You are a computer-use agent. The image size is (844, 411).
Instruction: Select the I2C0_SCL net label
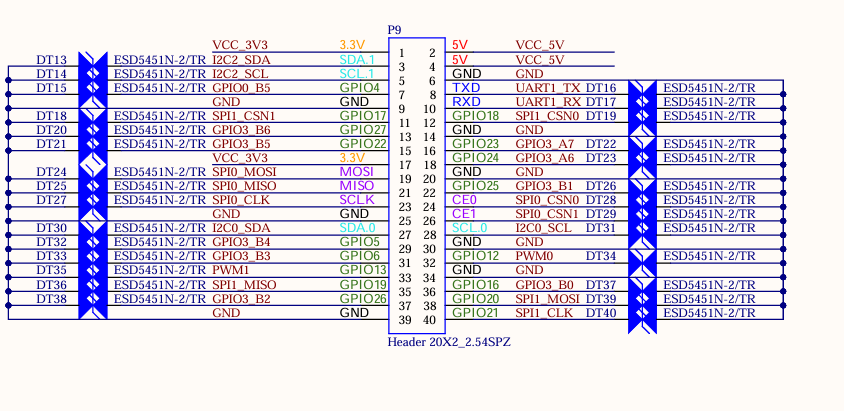point(544,228)
